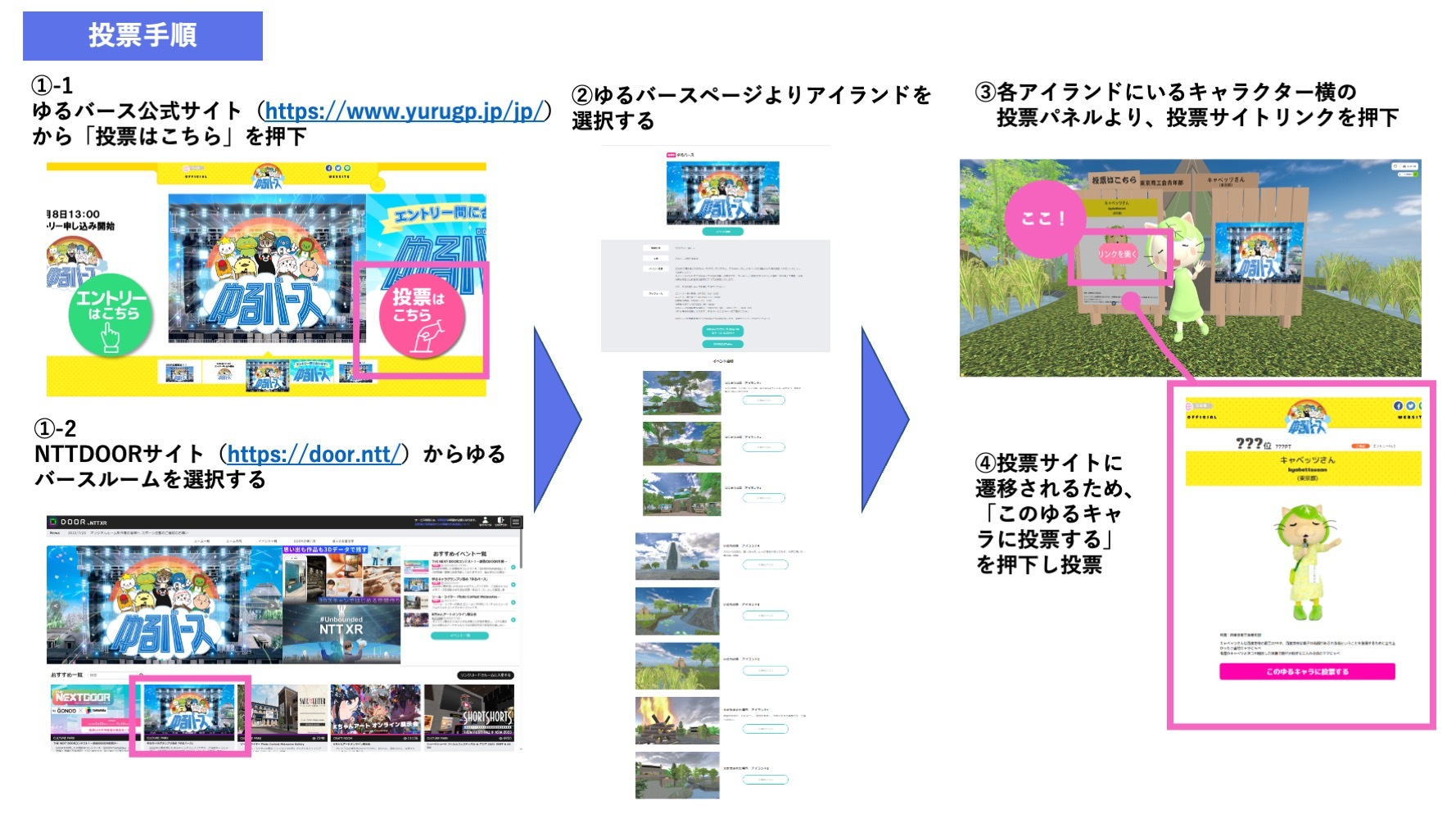Open the yurugp.jp official site link

pyautogui.click(x=405, y=111)
